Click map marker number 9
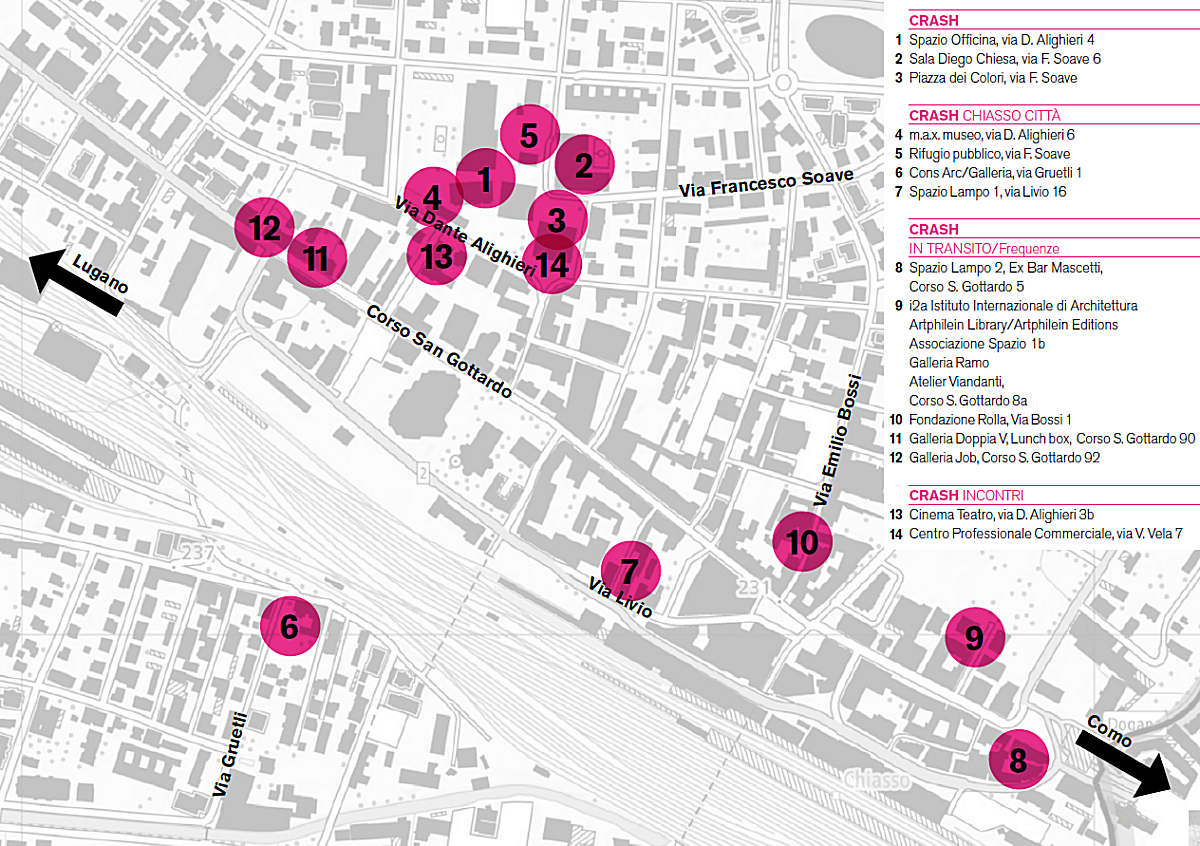The image size is (1200, 846). tap(974, 637)
